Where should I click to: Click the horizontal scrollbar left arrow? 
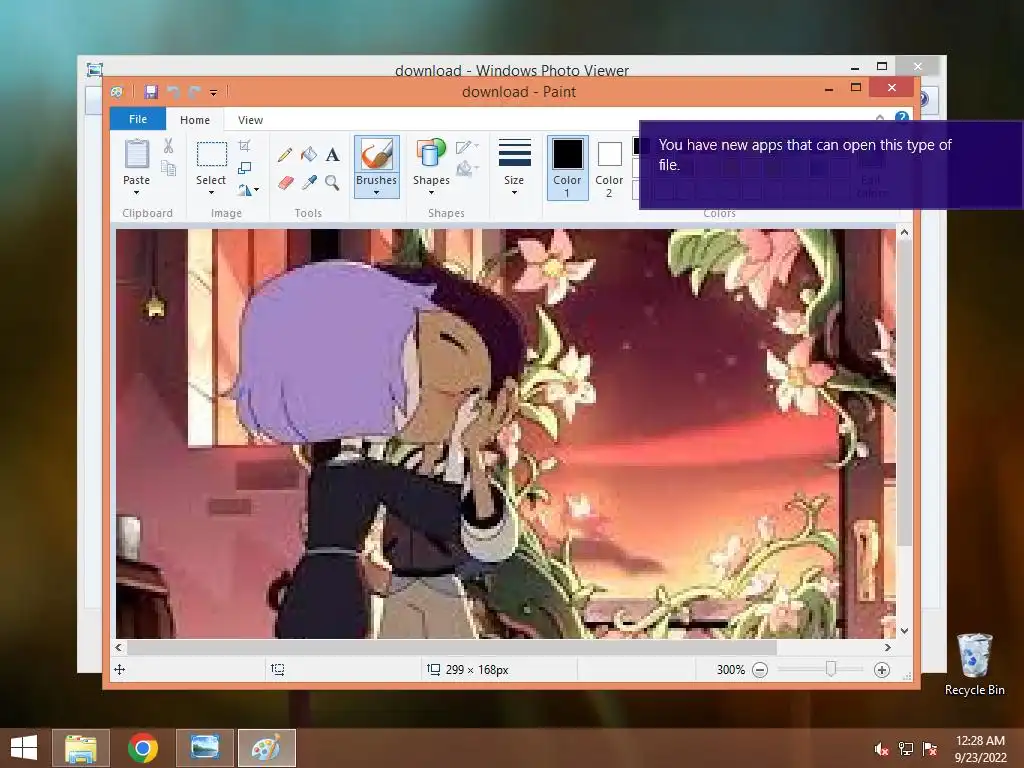(118, 647)
